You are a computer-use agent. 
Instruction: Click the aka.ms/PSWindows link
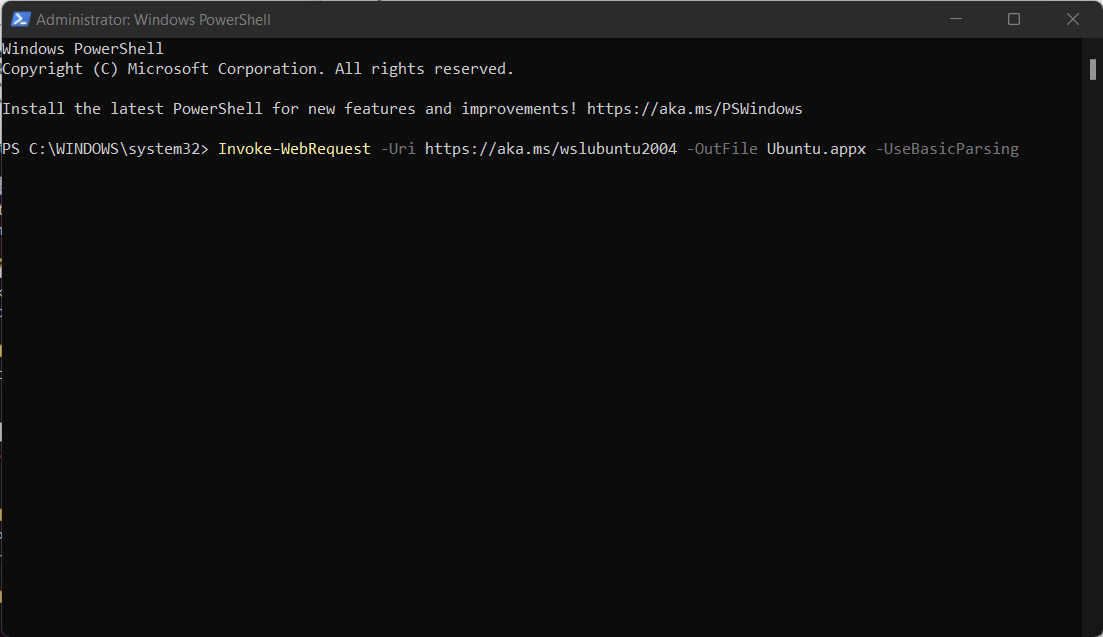click(694, 108)
